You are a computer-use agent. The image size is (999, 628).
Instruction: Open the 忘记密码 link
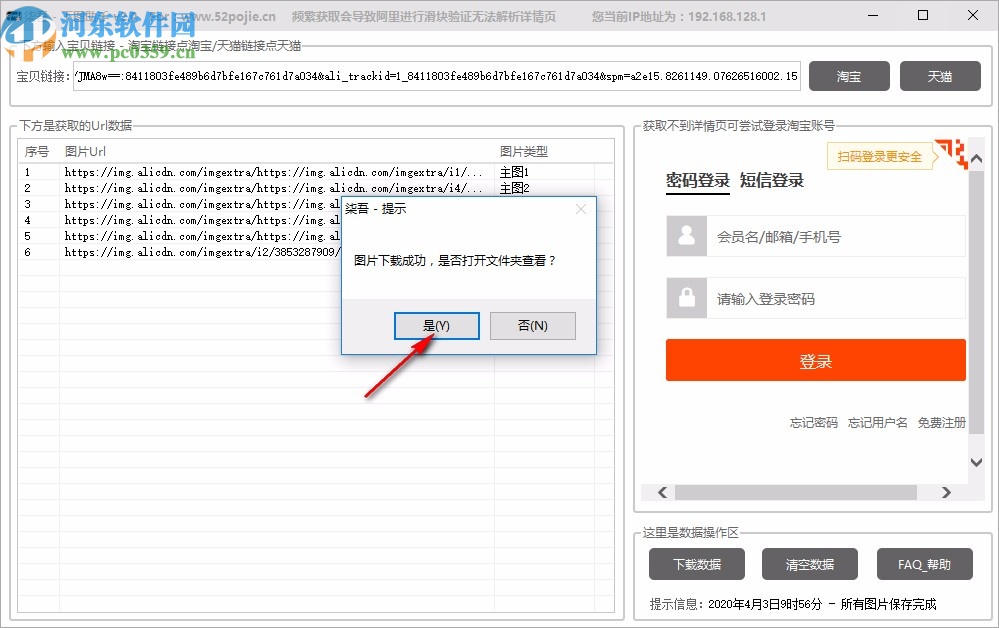point(814,422)
